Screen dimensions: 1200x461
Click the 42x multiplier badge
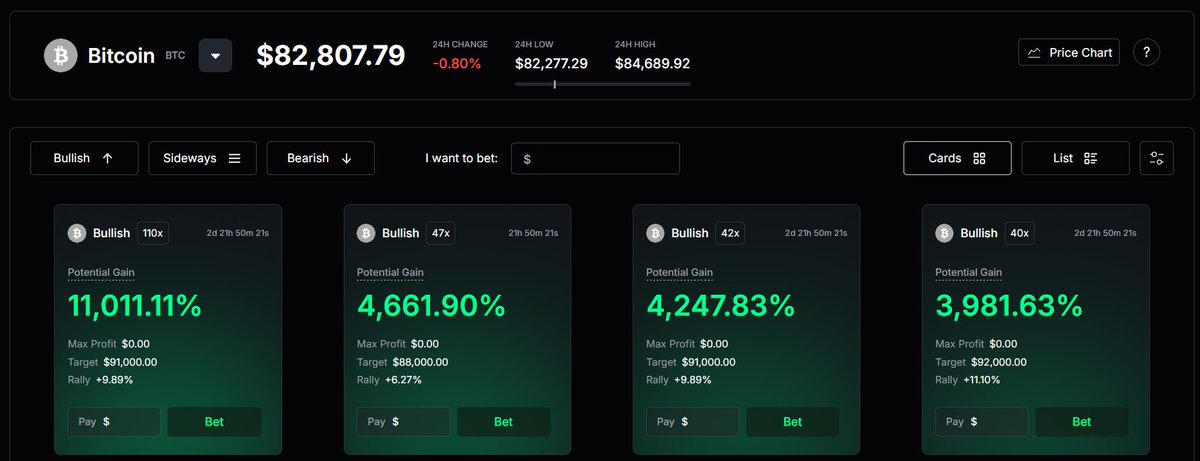[729, 233]
